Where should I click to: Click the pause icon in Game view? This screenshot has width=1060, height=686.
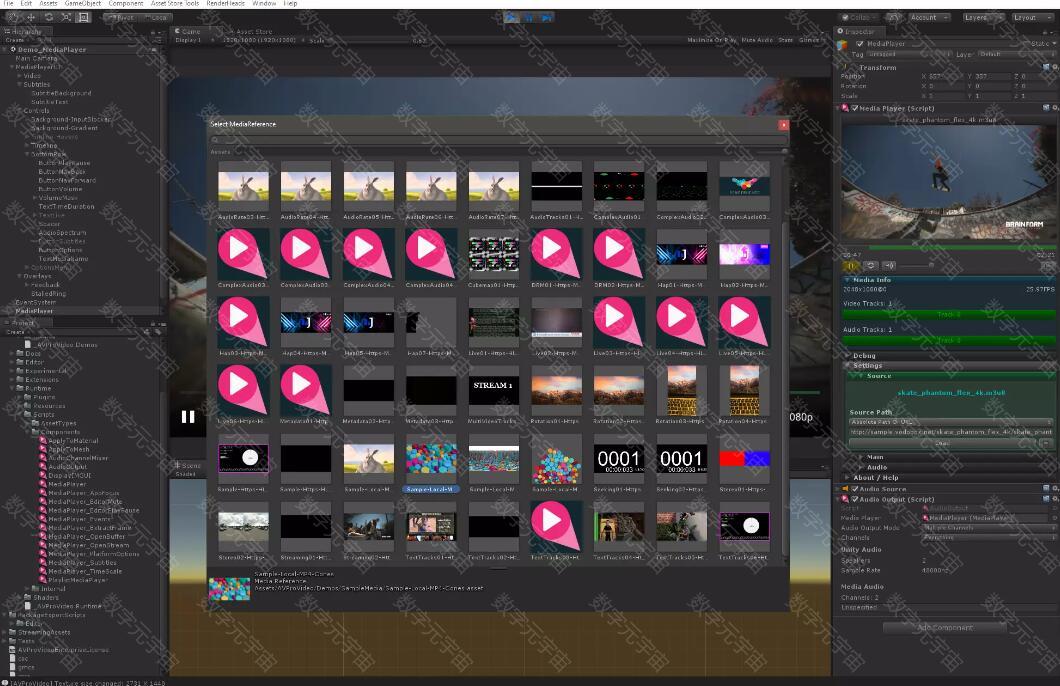click(x=188, y=417)
